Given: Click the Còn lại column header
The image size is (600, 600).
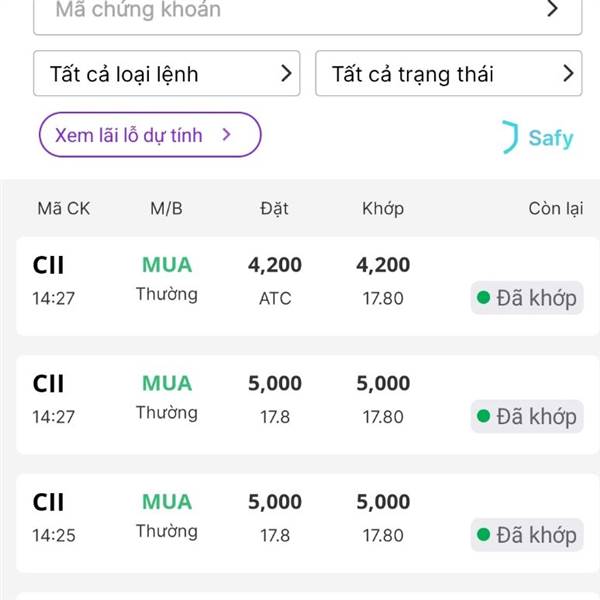Looking at the screenshot, I should (x=555, y=209).
